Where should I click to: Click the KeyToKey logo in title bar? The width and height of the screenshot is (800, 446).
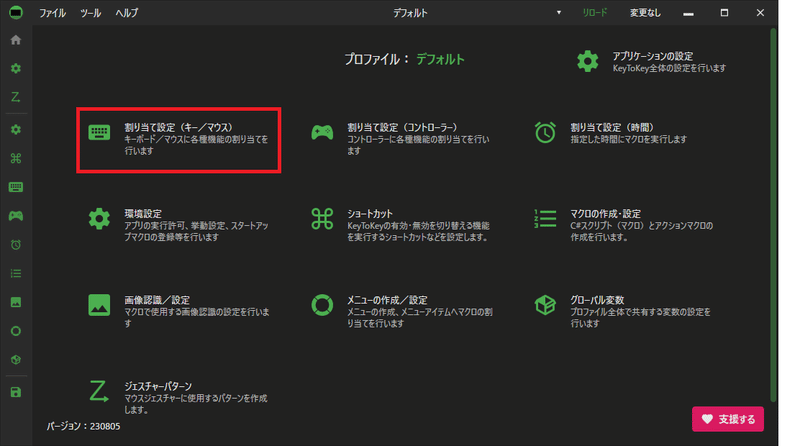pyautogui.click(x=16, y=12)
